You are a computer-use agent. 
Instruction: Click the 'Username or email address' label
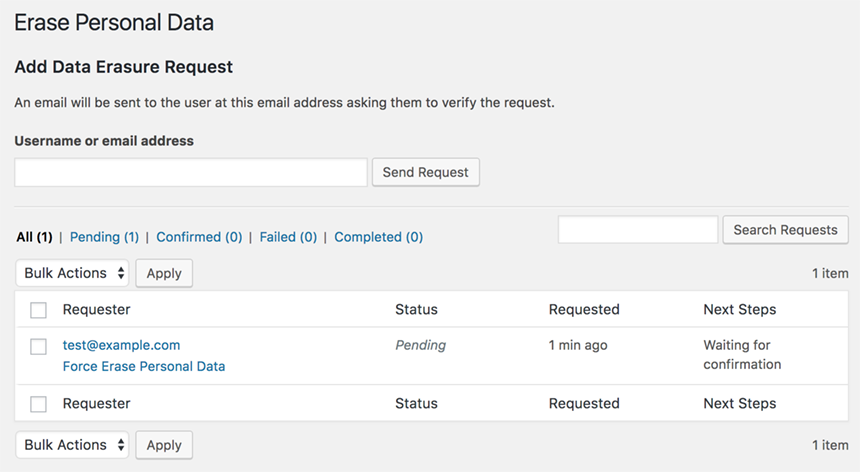[x=104, y=141]
